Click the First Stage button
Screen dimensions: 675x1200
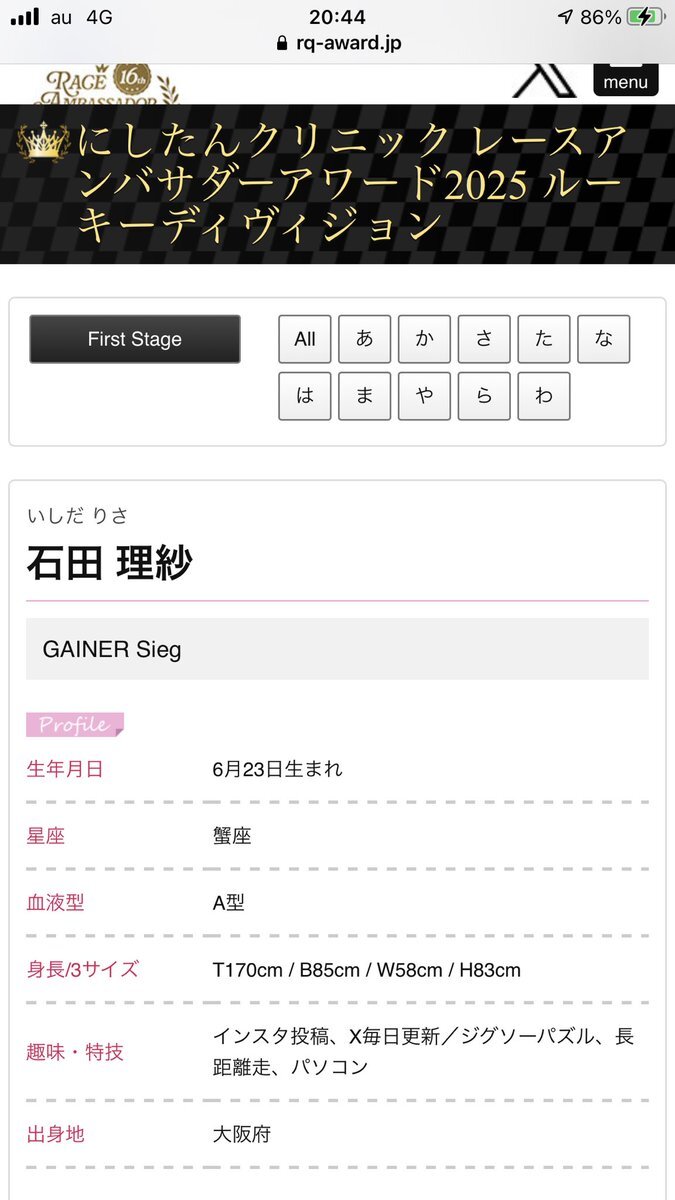(135, 339)
